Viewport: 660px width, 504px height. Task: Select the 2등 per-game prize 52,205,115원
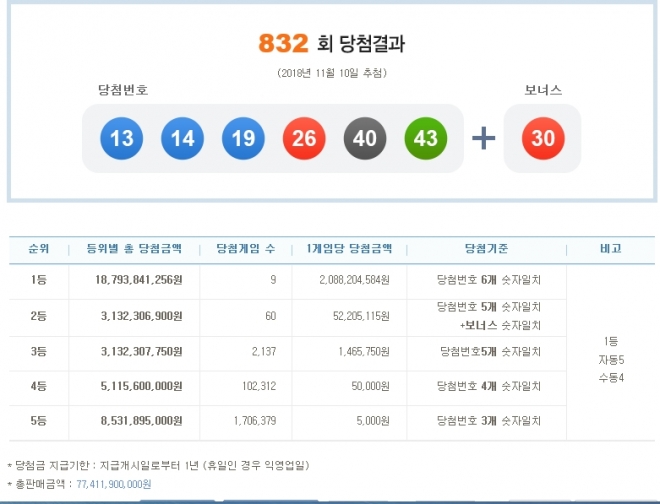(x=355, y=316)
